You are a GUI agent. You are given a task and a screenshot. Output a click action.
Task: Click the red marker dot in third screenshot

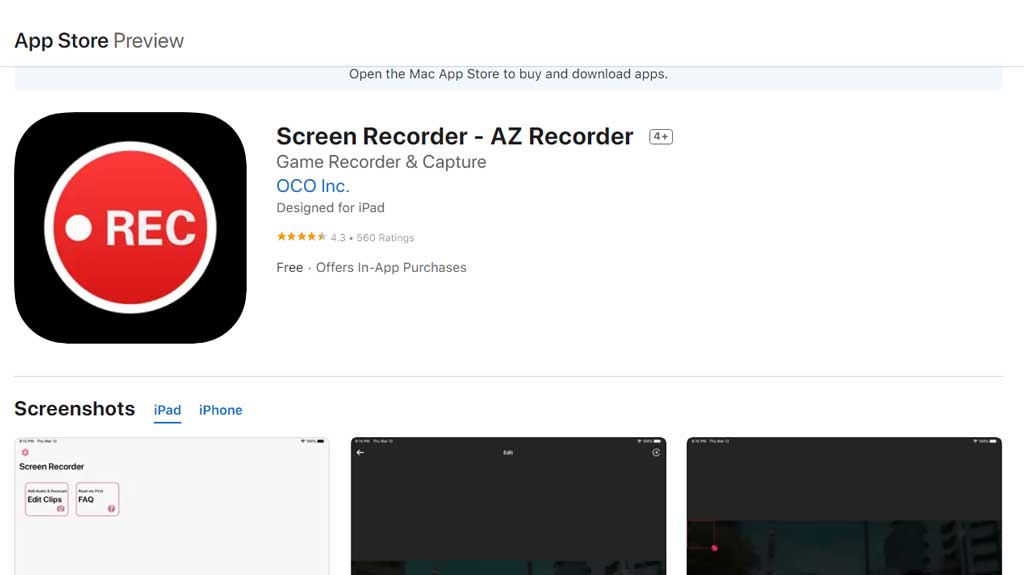714,548
